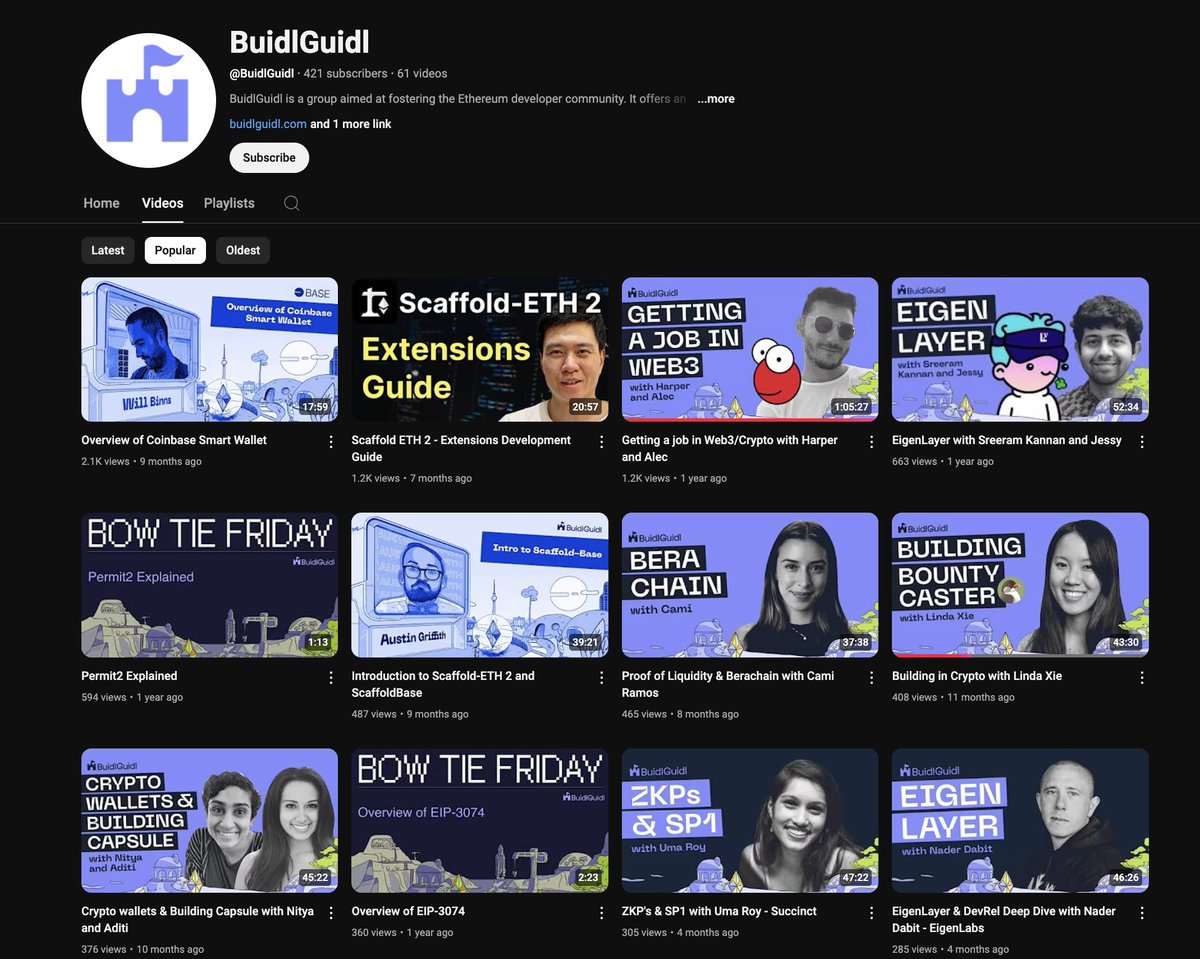Click title 'Building in Crypto with Linda Xie'
Image resolution: width=1200 pixels, height=959 pixels.
click(x=977, y=676)
